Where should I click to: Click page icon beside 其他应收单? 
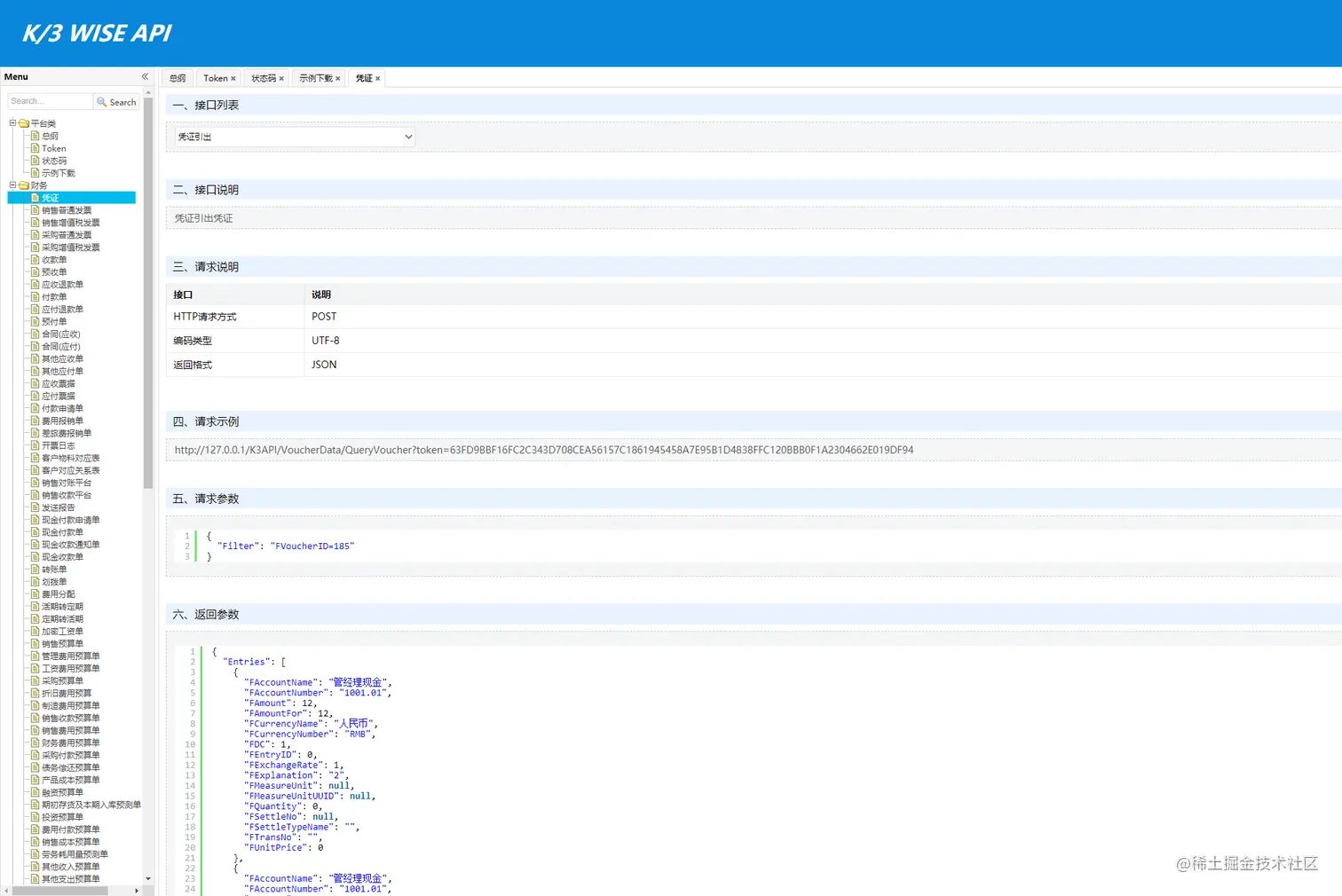[36, 359]
